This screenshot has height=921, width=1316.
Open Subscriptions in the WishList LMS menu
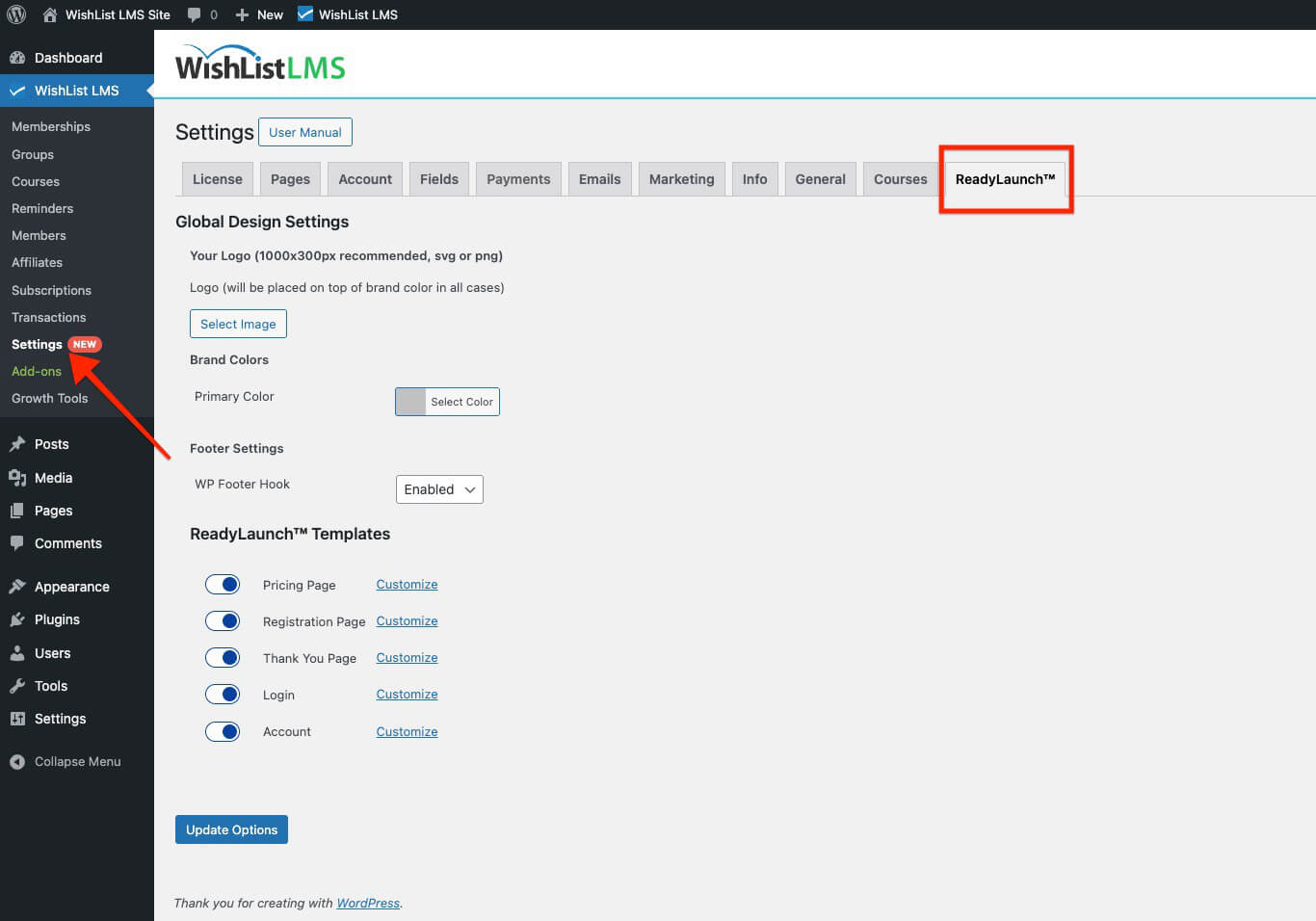pos(50,290)
